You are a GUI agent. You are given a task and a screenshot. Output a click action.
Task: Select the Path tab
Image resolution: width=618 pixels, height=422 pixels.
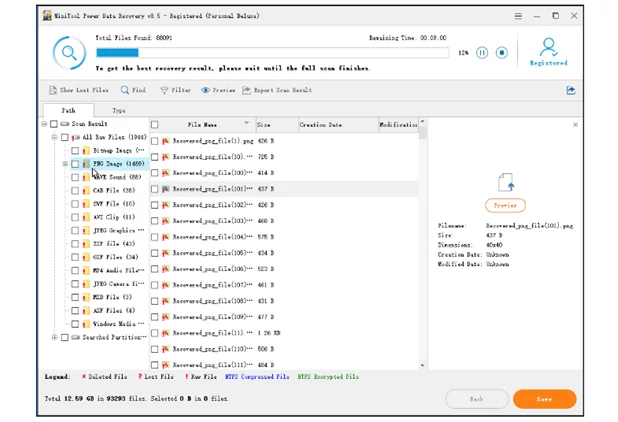tap(68, 110)
